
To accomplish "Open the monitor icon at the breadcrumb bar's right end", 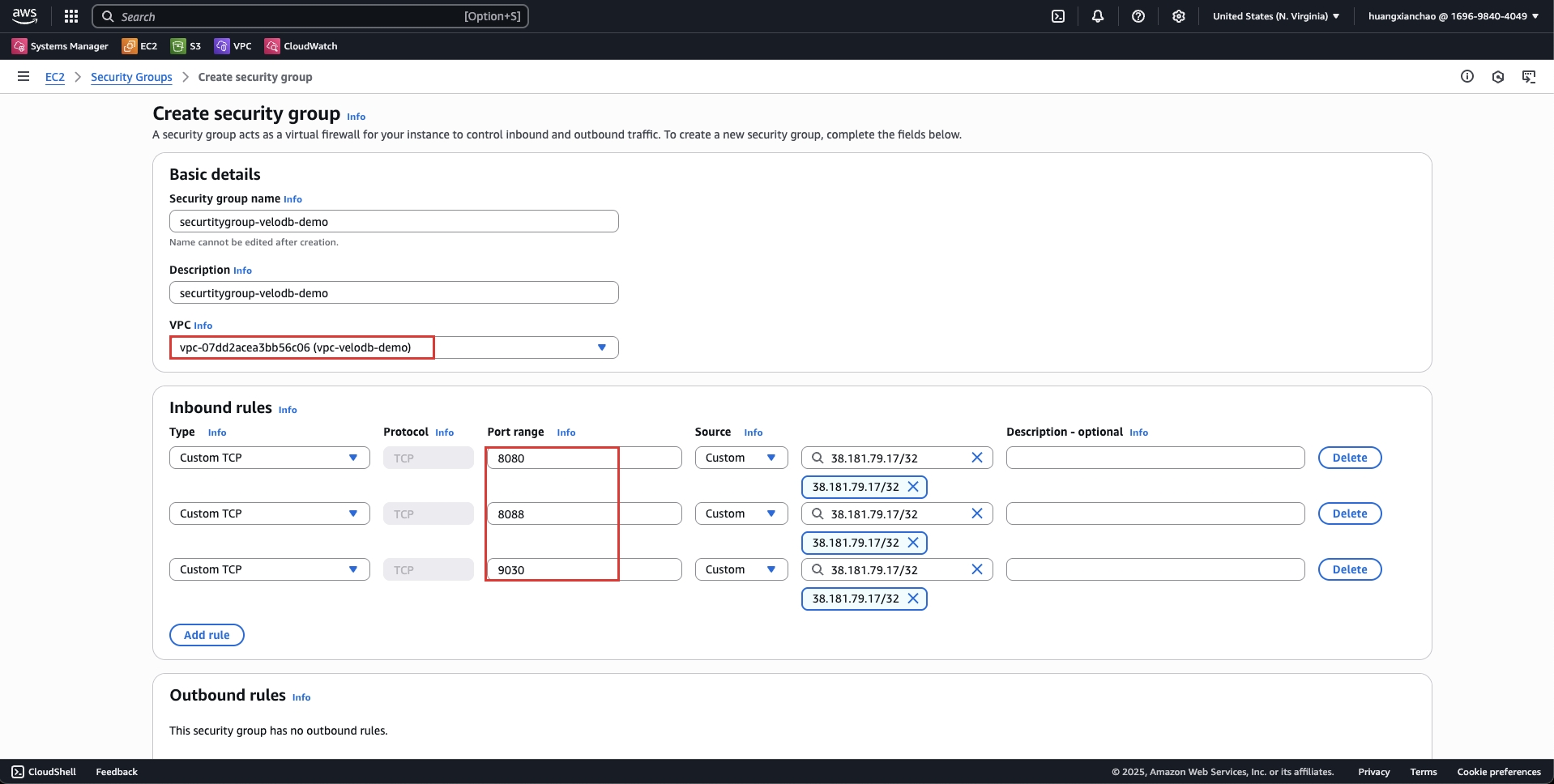I will pyautogui.click(x=1529, y=76).
